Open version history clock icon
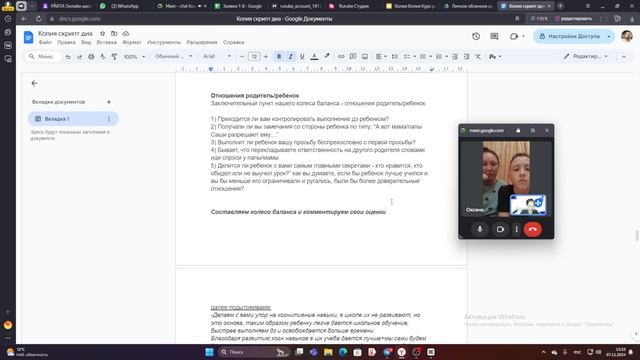This screenshot has width=640, height=360. 476,36
